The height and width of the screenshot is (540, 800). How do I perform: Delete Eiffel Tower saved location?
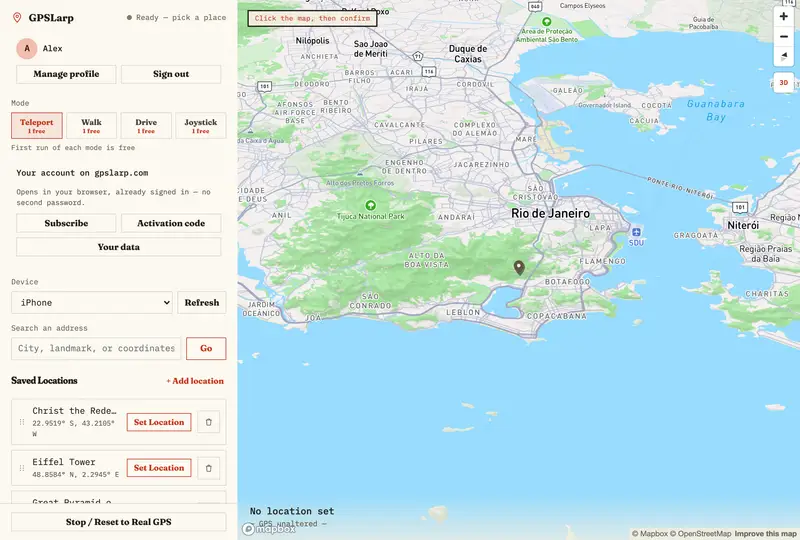[x=209, y=468]
